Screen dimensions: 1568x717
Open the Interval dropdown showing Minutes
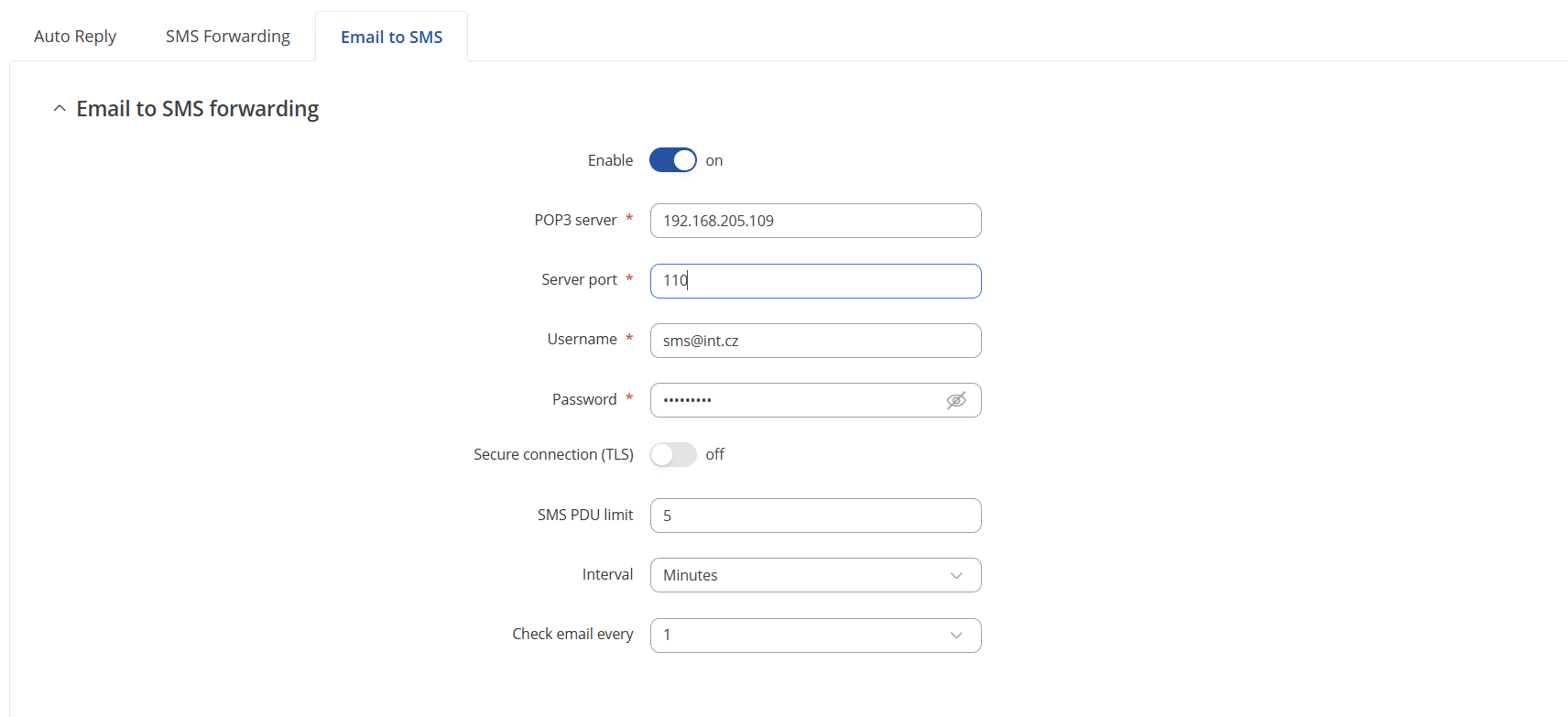(x=815, y=575)
